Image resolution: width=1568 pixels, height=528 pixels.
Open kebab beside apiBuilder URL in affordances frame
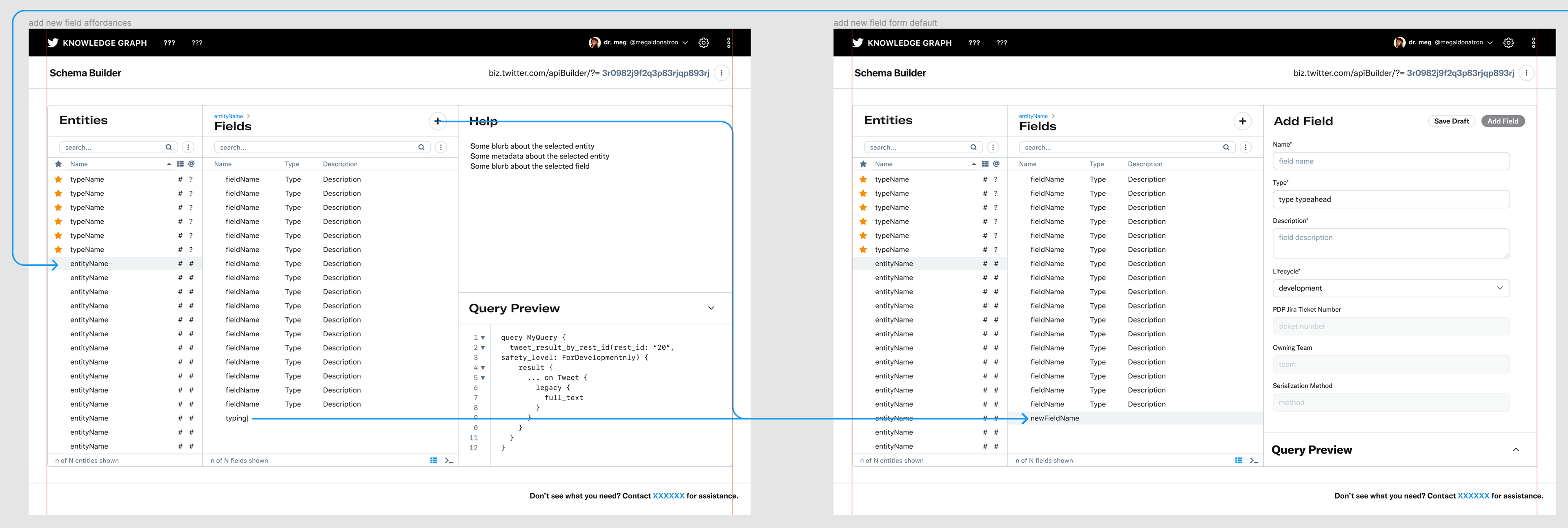pos(722,73)
